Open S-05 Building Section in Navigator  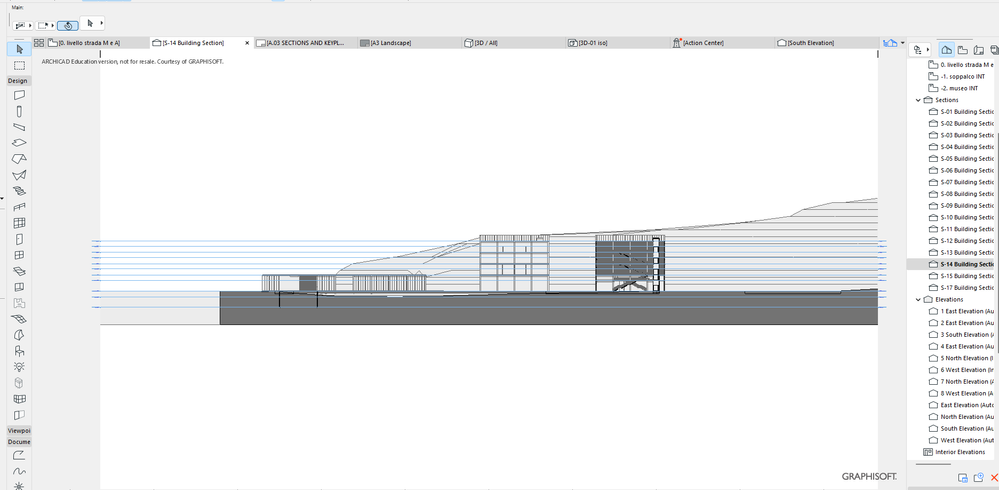[961, 159]
